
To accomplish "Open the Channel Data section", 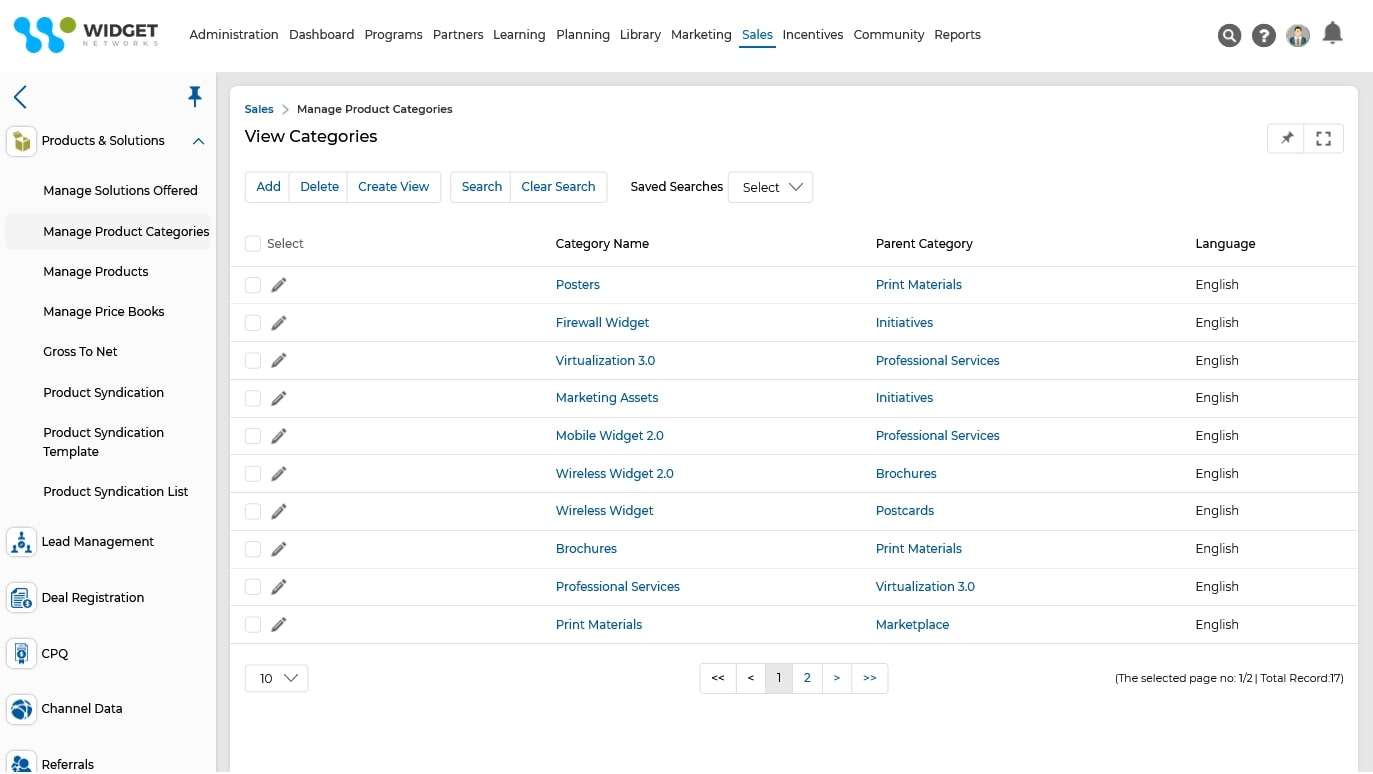I will tap(82, 708).
